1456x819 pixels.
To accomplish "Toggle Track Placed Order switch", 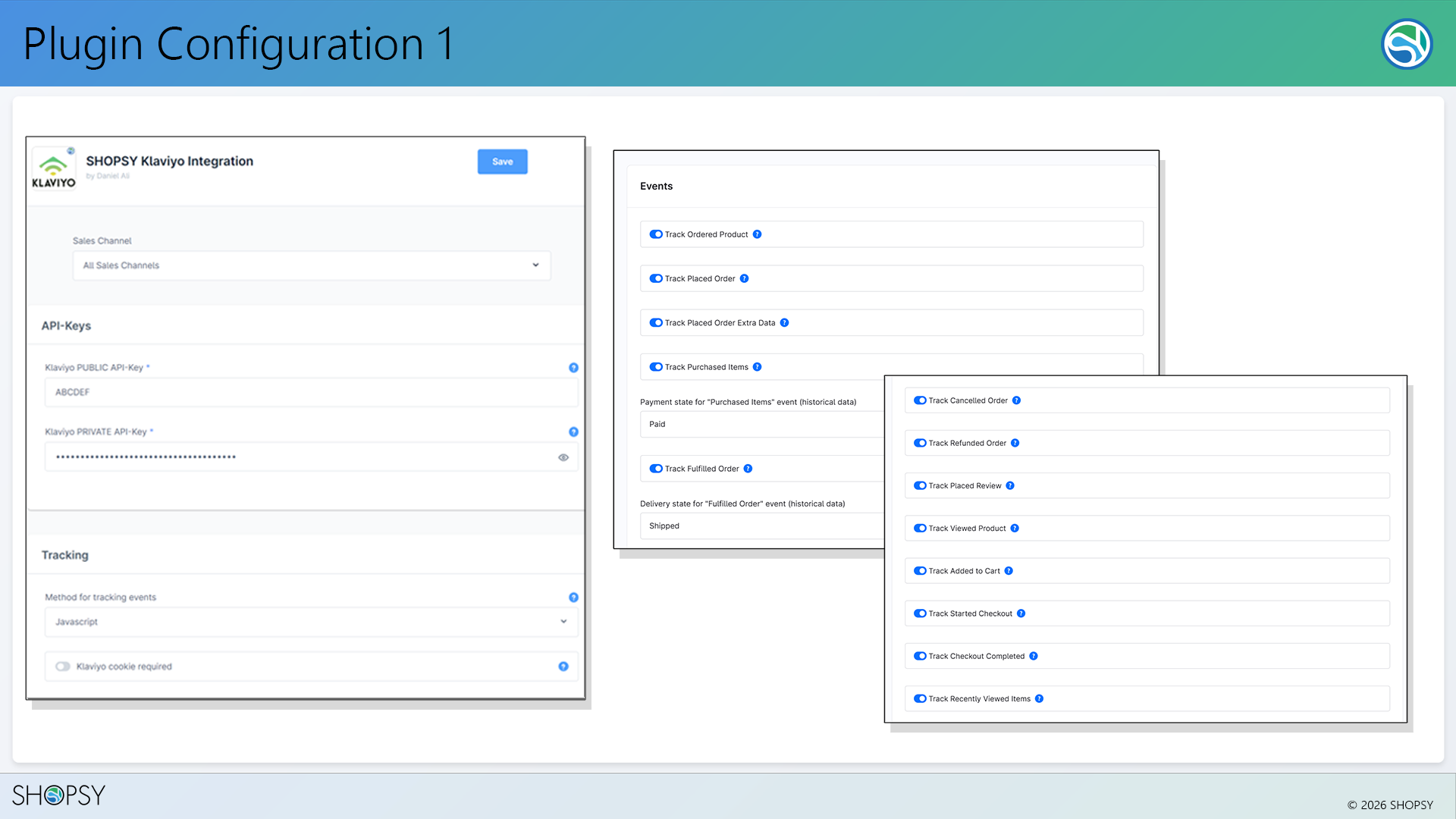I will (656, 278).
